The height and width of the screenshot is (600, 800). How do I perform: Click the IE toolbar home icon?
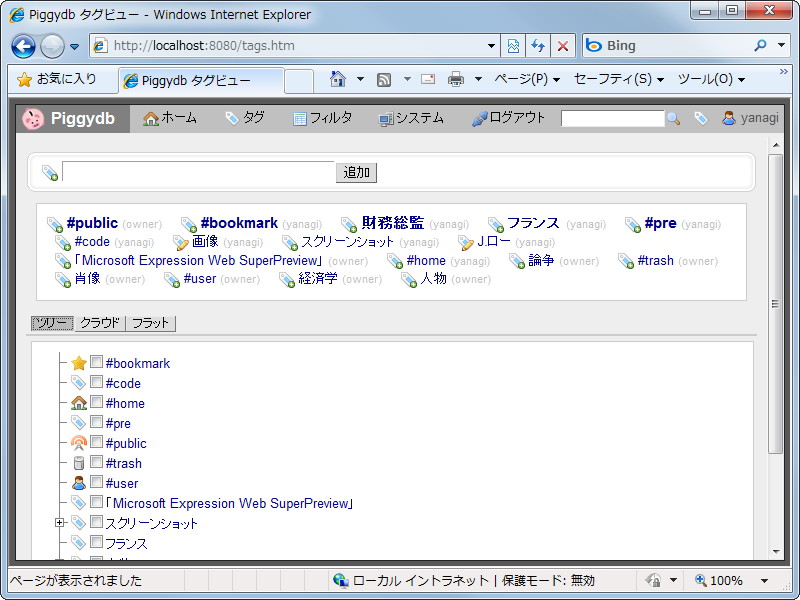point(338,79)
